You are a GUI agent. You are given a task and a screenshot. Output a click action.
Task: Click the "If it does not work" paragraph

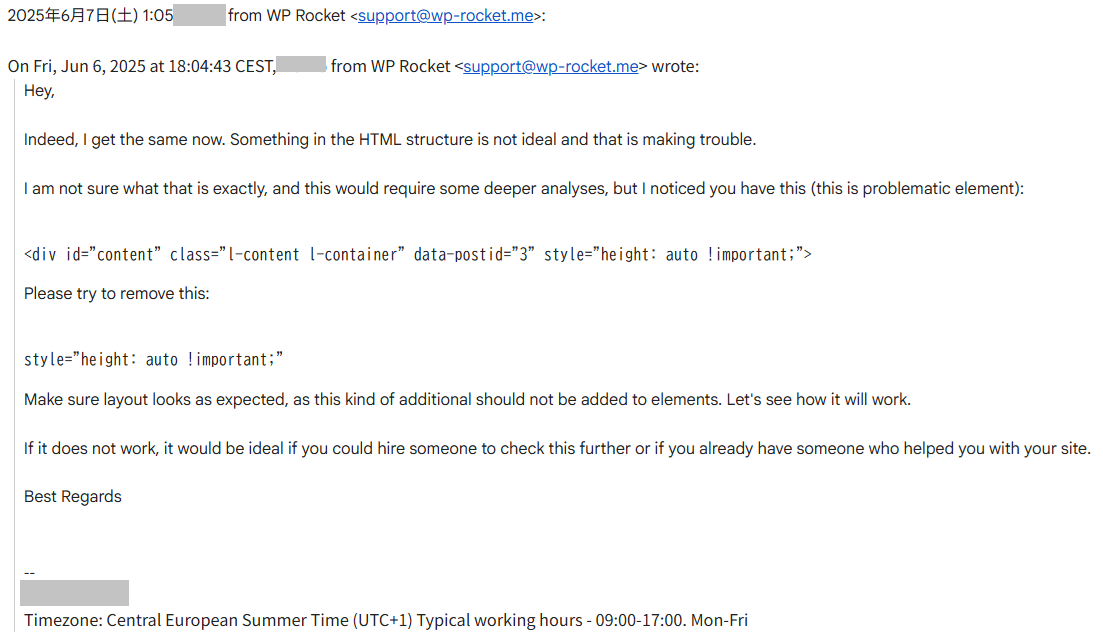coord(556,448)
